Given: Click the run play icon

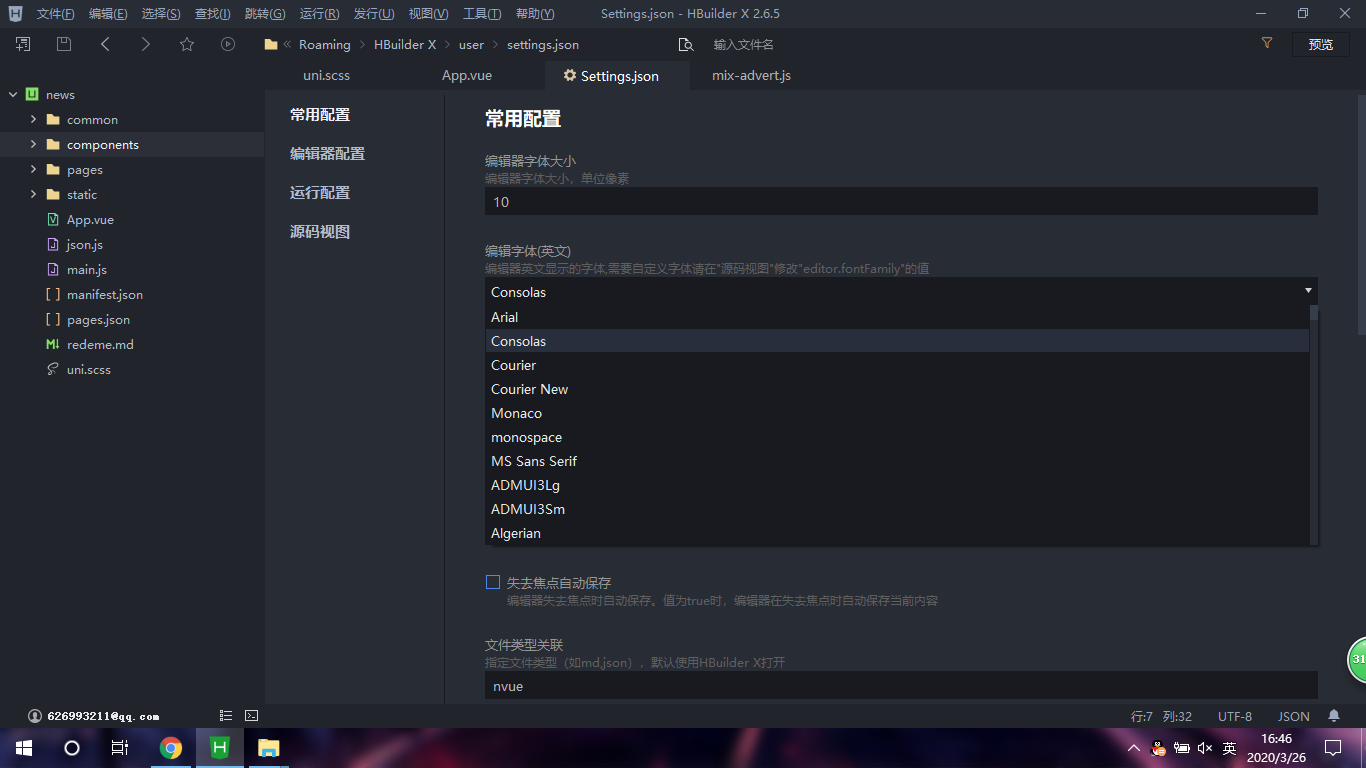Looking at the screenshot, I should tap(228, 44).
